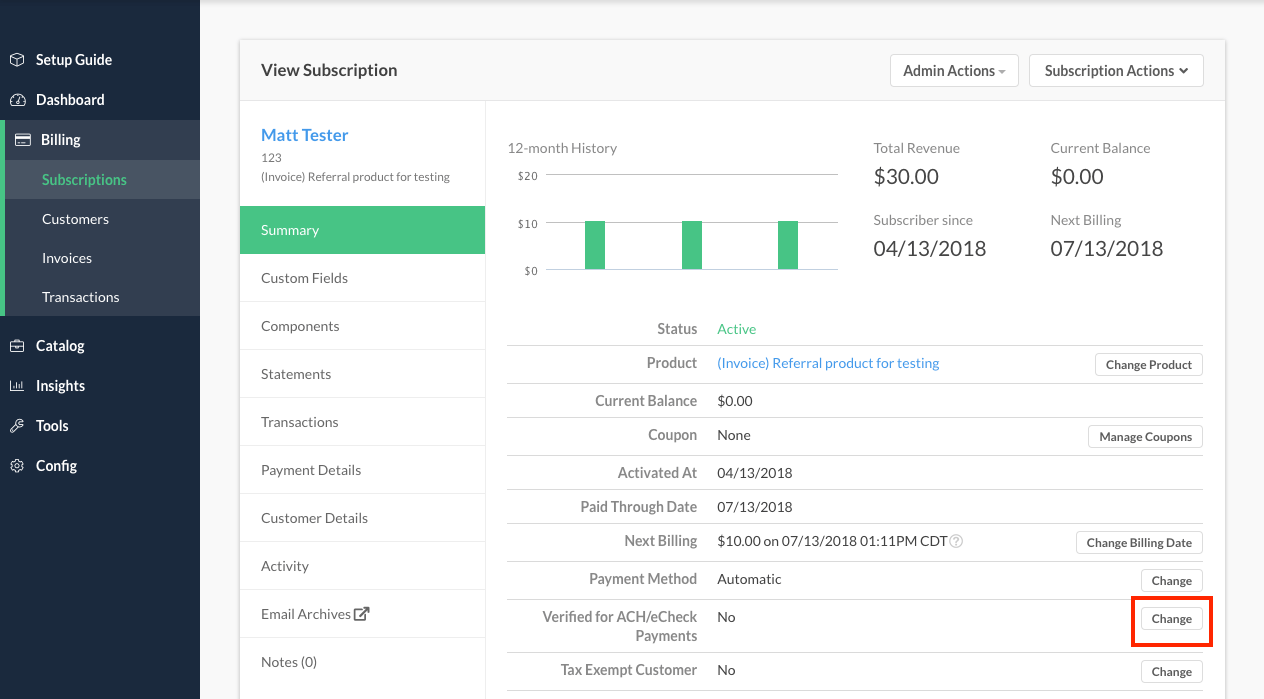Click the Next Billing 07/13/2018 header value
The height and width of the screenshot is (699, 1264).
pos(1107,249)
